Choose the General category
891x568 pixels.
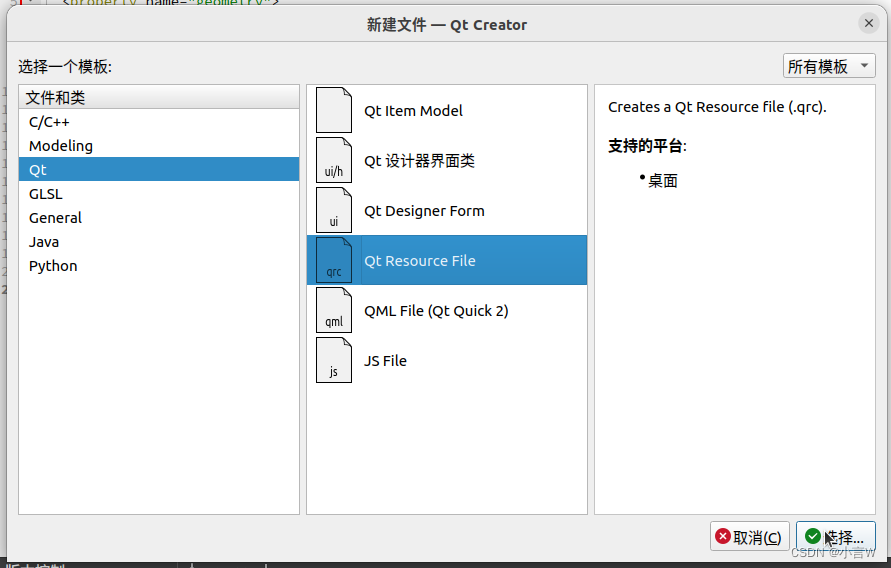coord(159,218)
